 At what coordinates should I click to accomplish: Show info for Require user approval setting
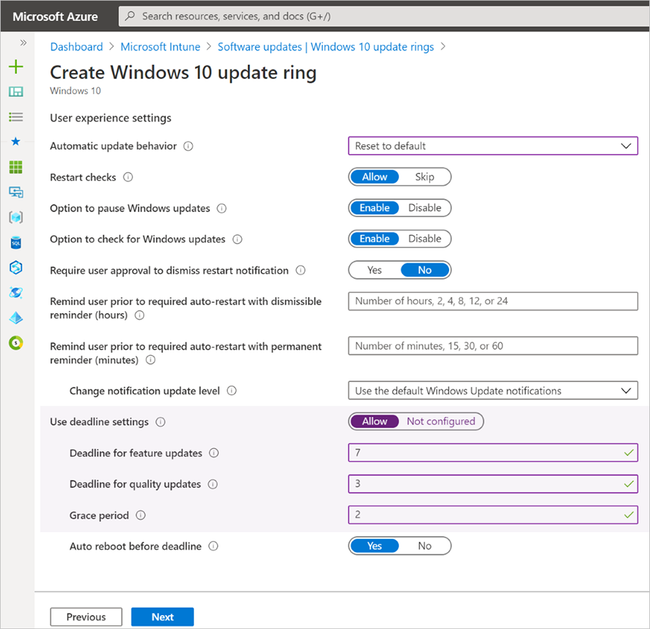click(x=301, y=270)
